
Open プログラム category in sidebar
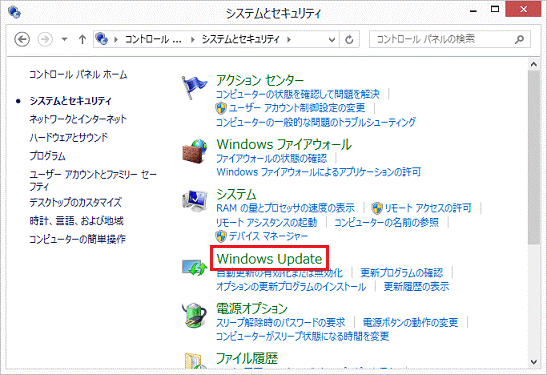click(47, 156)
